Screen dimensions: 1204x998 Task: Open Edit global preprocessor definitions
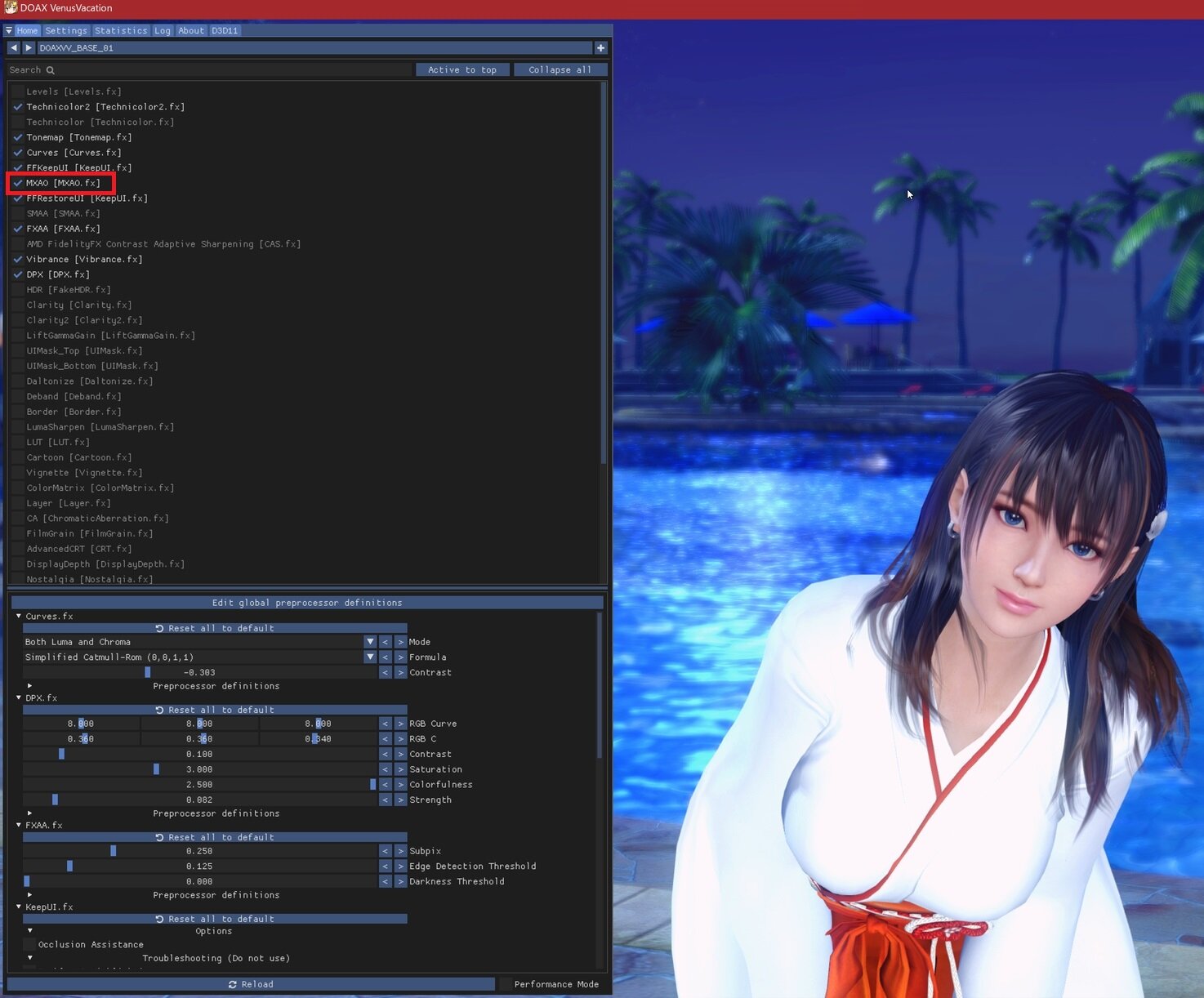[x=306, y=603]
